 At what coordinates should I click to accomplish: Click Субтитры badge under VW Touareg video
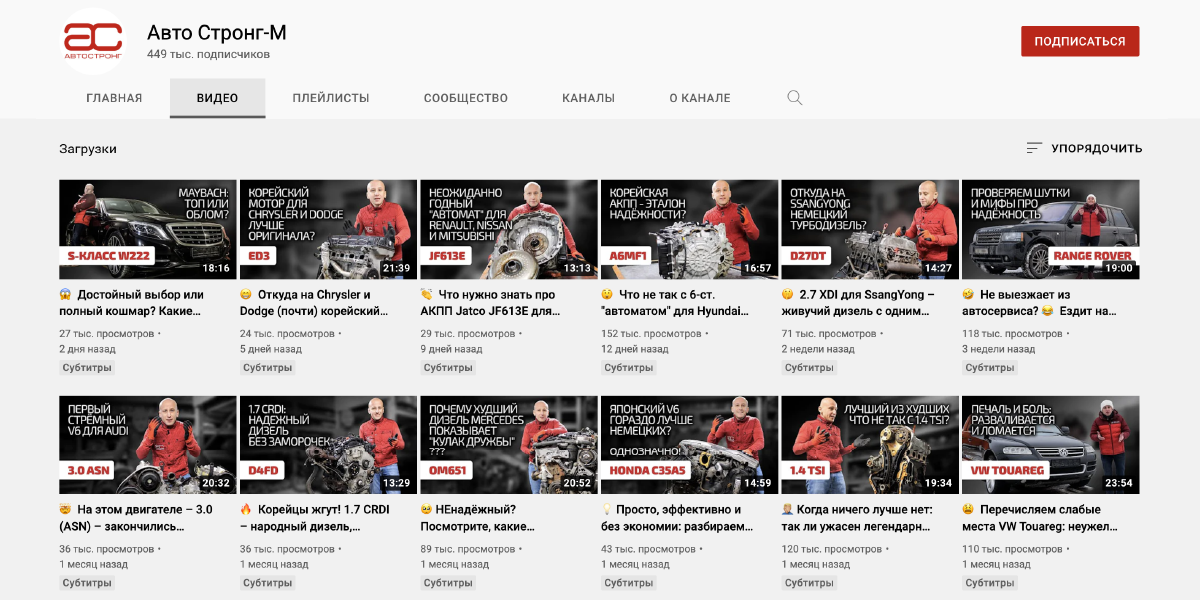point(990,583)
